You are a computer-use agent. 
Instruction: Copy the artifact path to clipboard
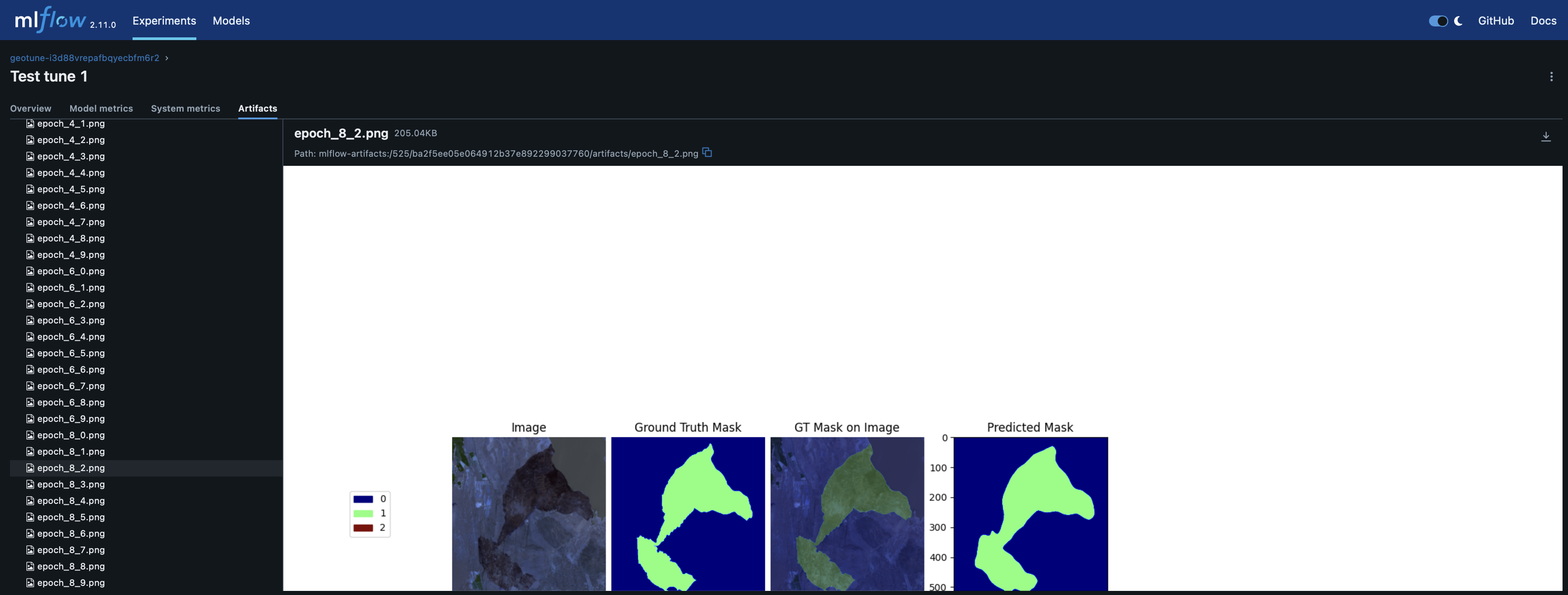pos(707,152)
